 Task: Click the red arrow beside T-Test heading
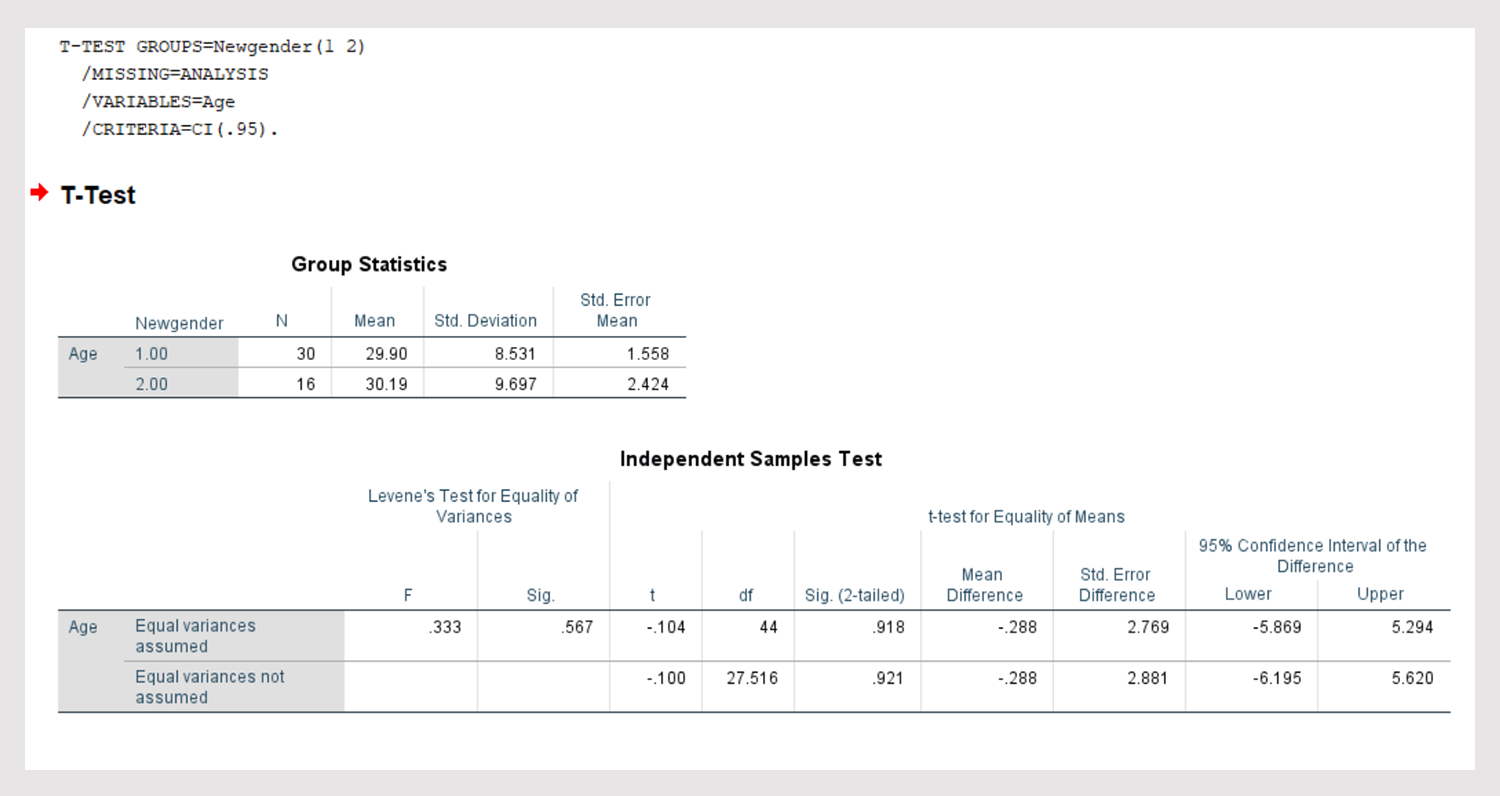39,193
